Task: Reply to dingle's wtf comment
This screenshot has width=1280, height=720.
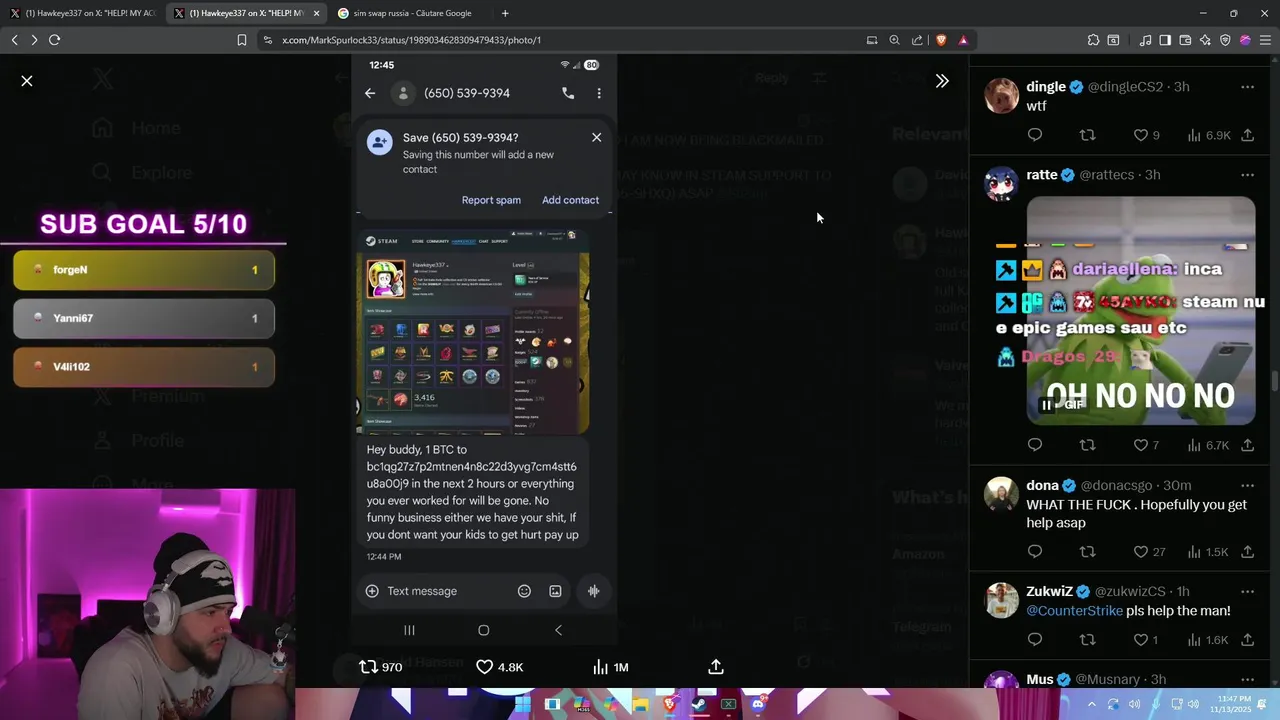Action: click(1035, 135)
